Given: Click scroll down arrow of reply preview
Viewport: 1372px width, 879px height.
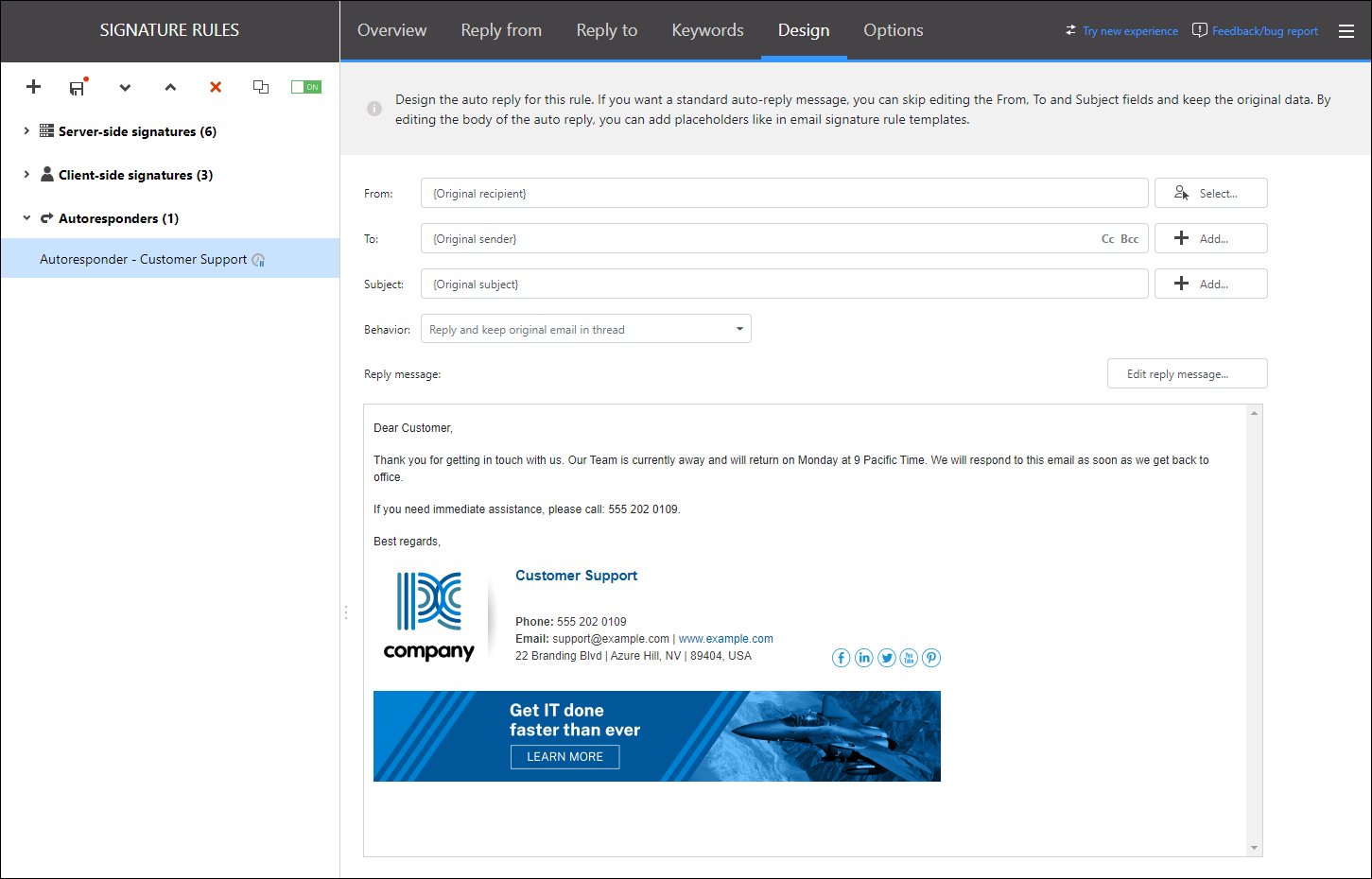Looking at the screenshot, I should point(1254,848).
